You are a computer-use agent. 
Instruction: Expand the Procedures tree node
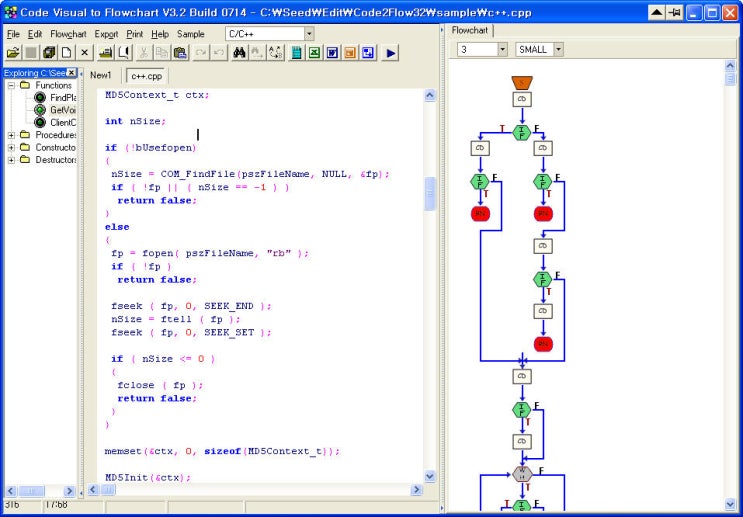11,135
